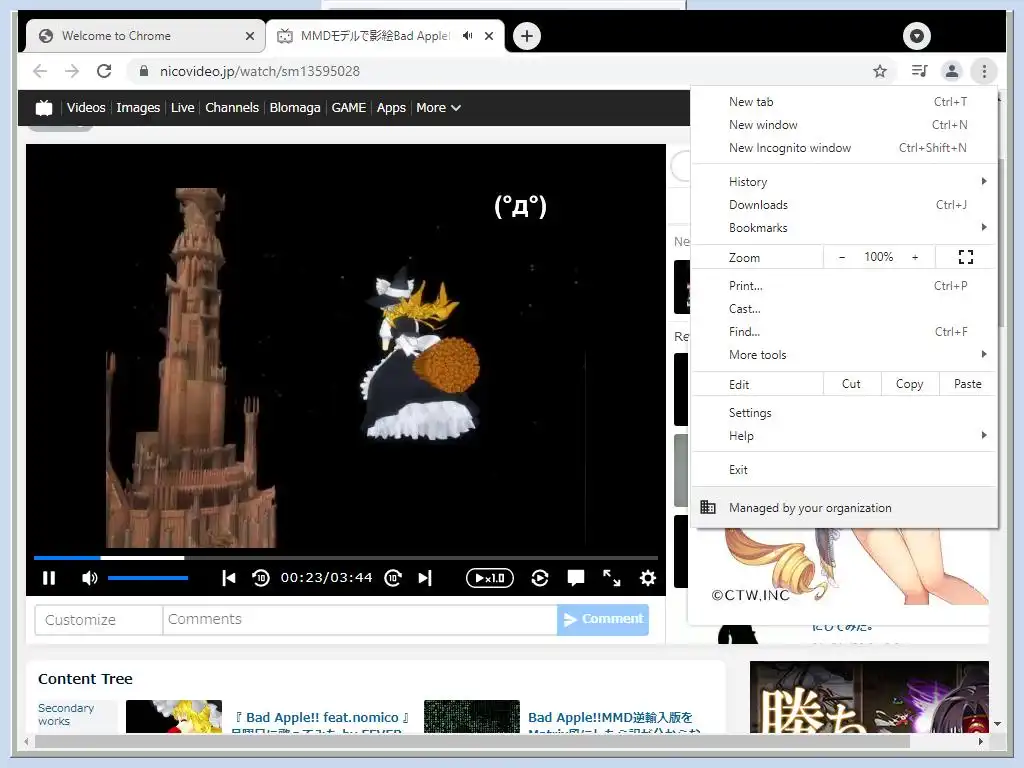Image resolution: width=1024 pixels, height=768 pixels.
Task: Click the Comments input field
Action: coord(360,619)
